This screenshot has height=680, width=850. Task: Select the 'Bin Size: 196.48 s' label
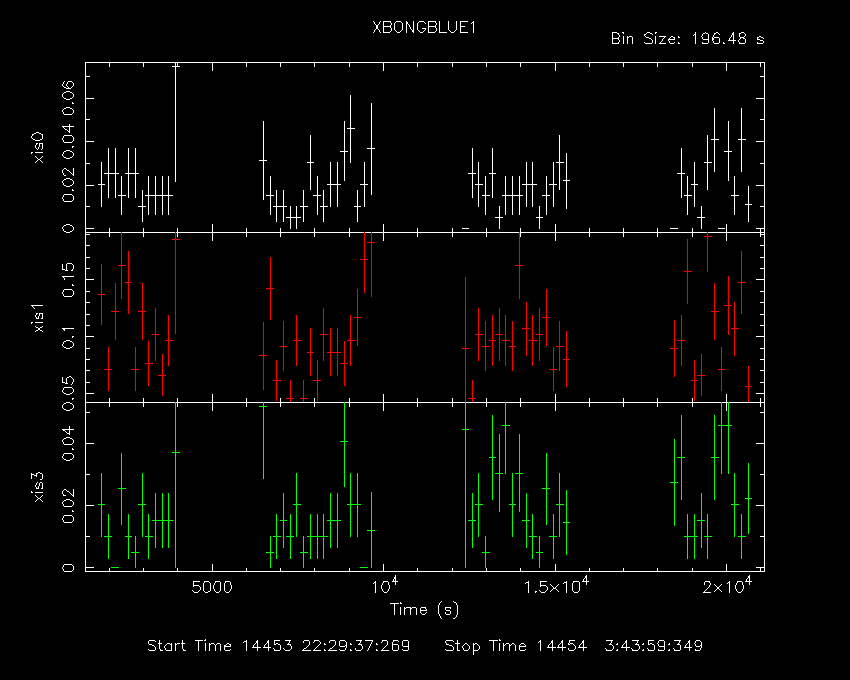[687, 39]
